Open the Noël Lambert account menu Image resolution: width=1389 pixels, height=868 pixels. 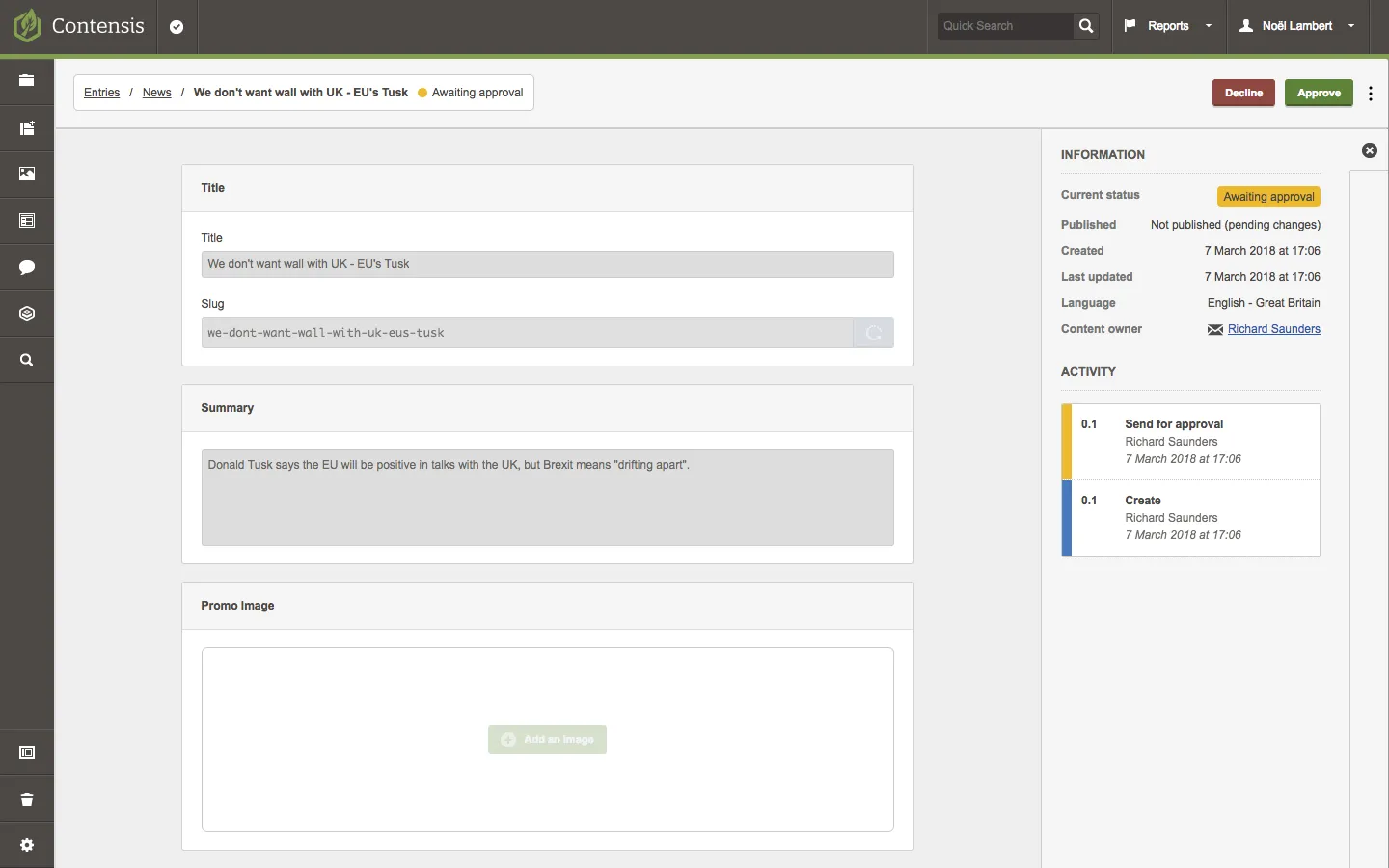(1297, 26)
